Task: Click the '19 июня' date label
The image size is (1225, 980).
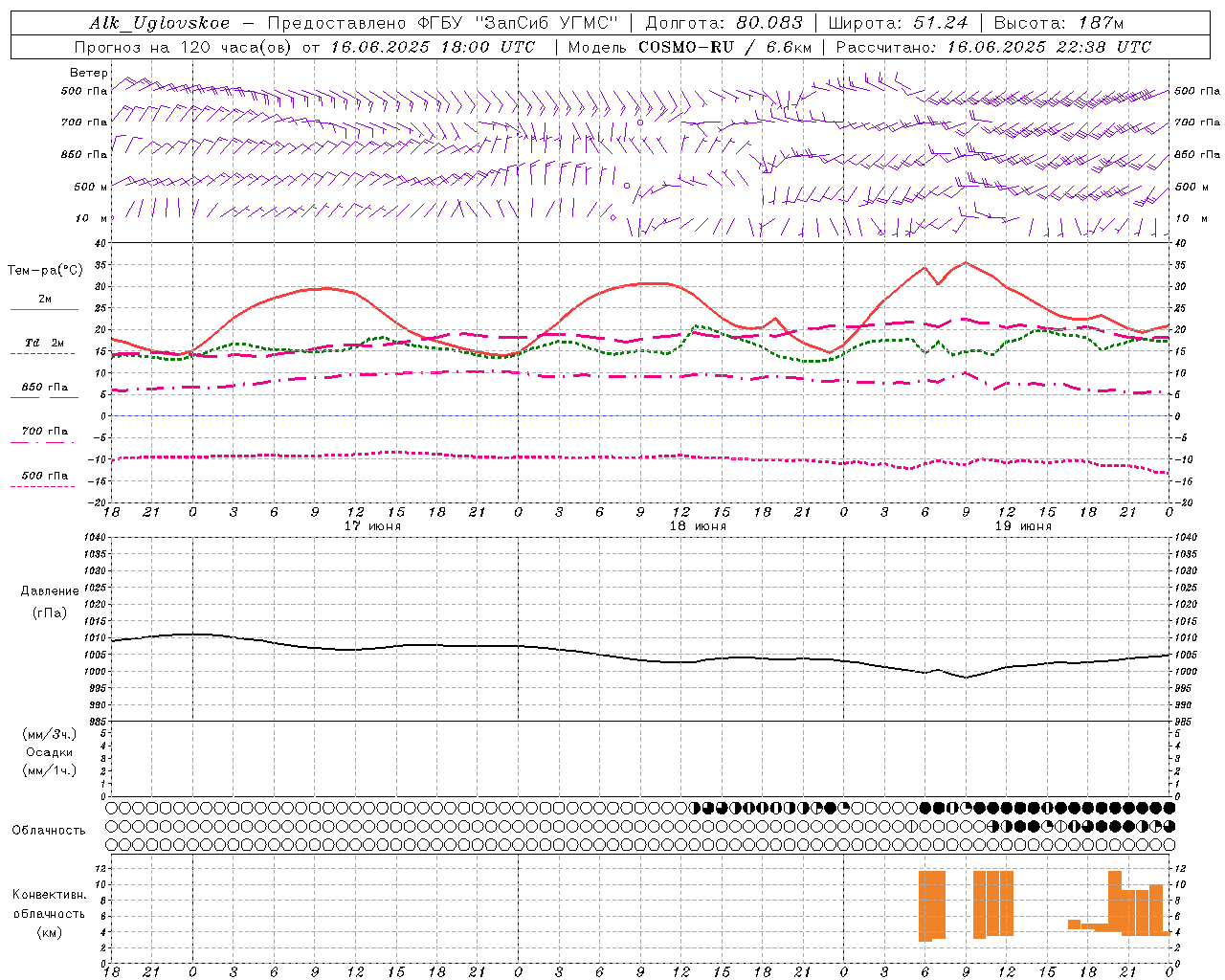Action: coord(1023,526)
